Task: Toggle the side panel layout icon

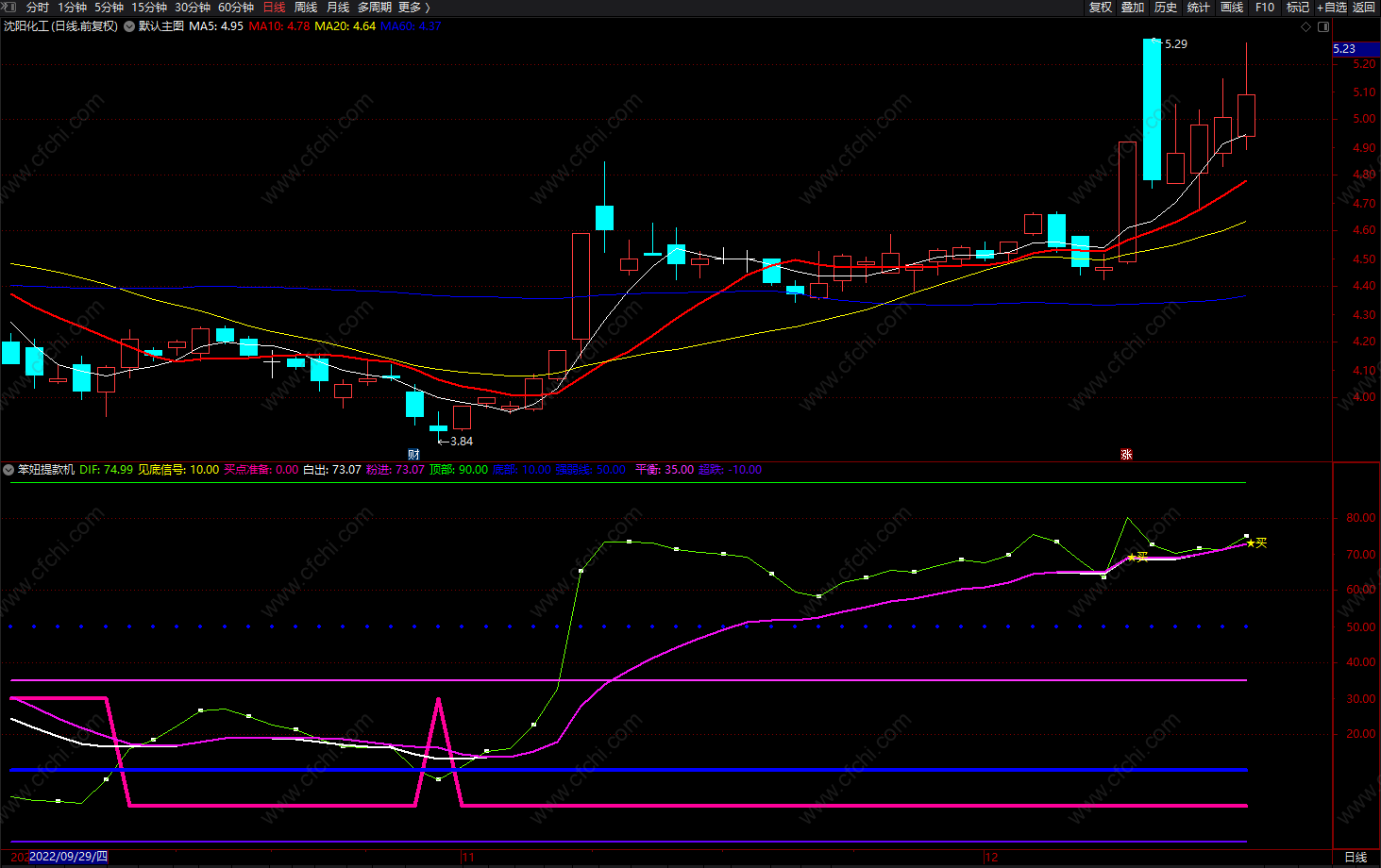Action: [1323, 26]
